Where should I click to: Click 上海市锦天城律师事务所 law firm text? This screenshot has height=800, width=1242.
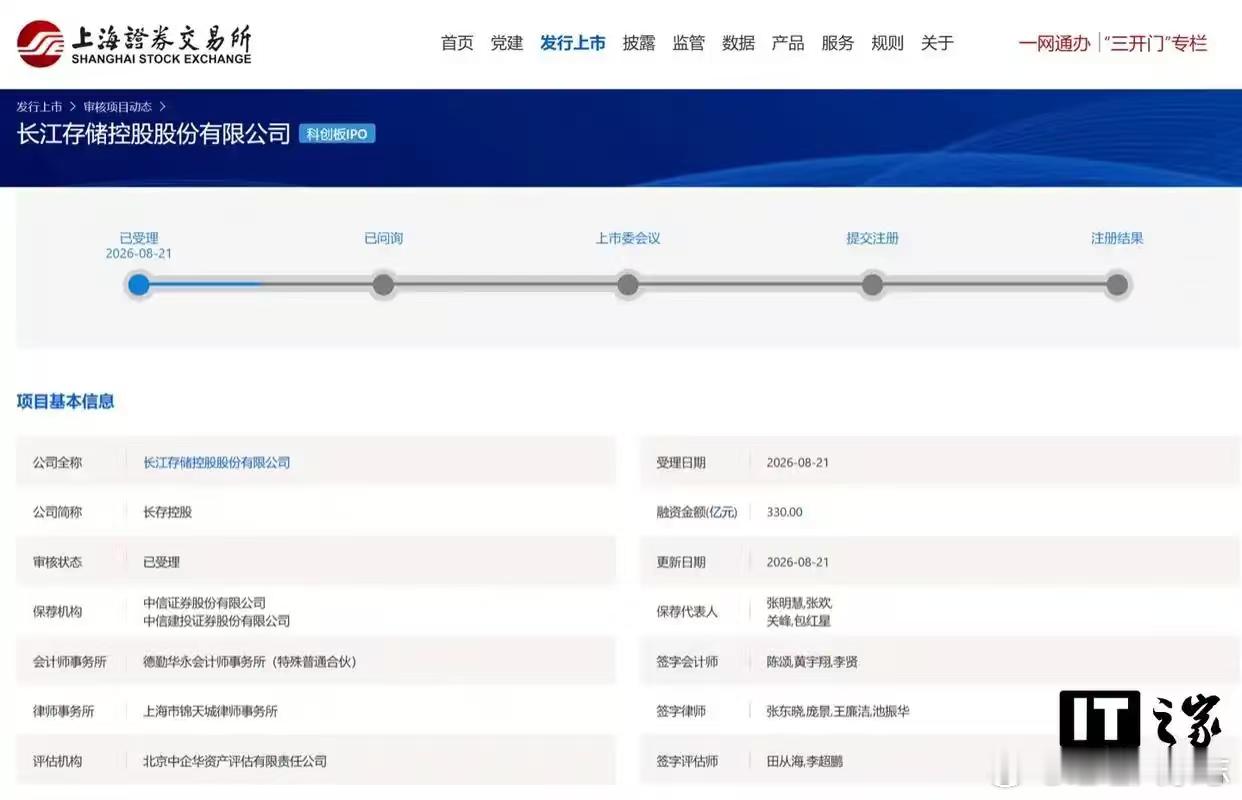click(211, 711)
